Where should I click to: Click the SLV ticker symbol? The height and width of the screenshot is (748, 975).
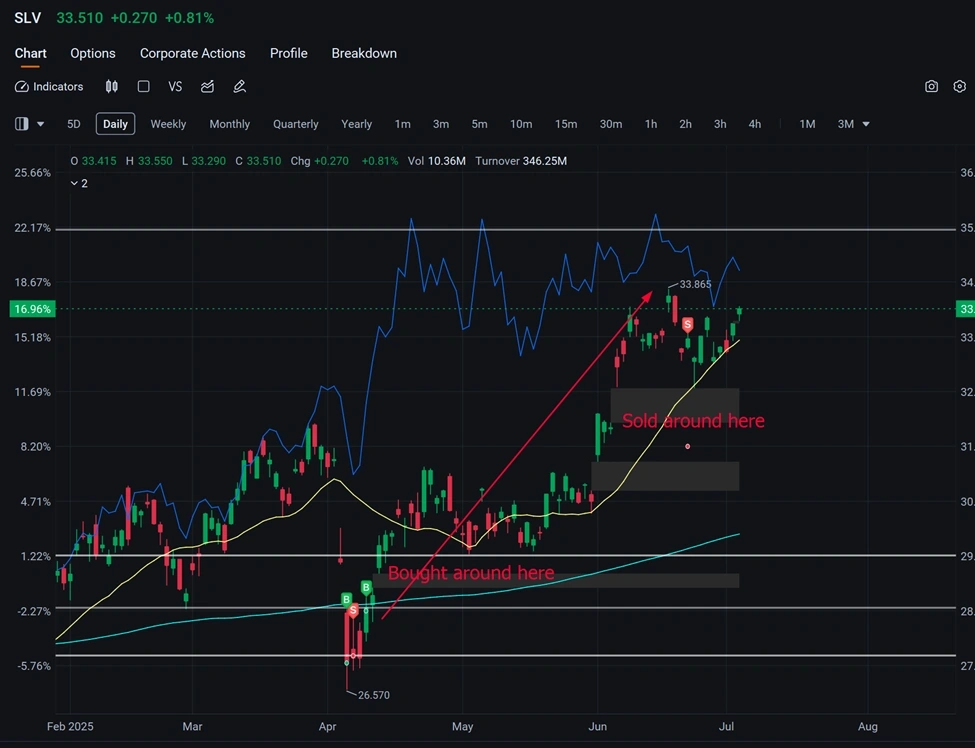tap(27, 18)
